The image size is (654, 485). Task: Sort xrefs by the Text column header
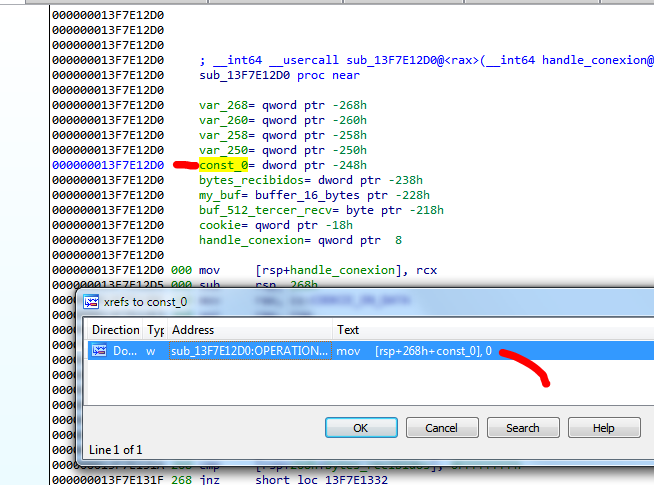pyautogui.click(x=348, y=329)
